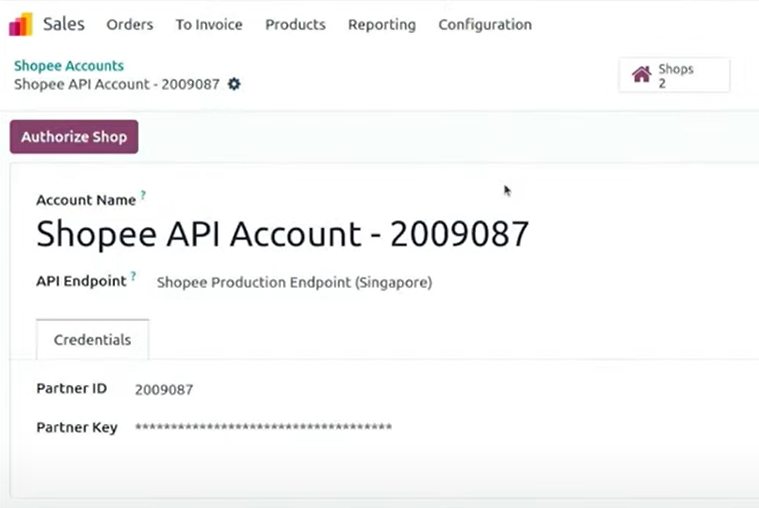Show the Account Name help tooltip question mark
Image resolution: width=759 pixels, height=508 pixels.
coord(143,195)
